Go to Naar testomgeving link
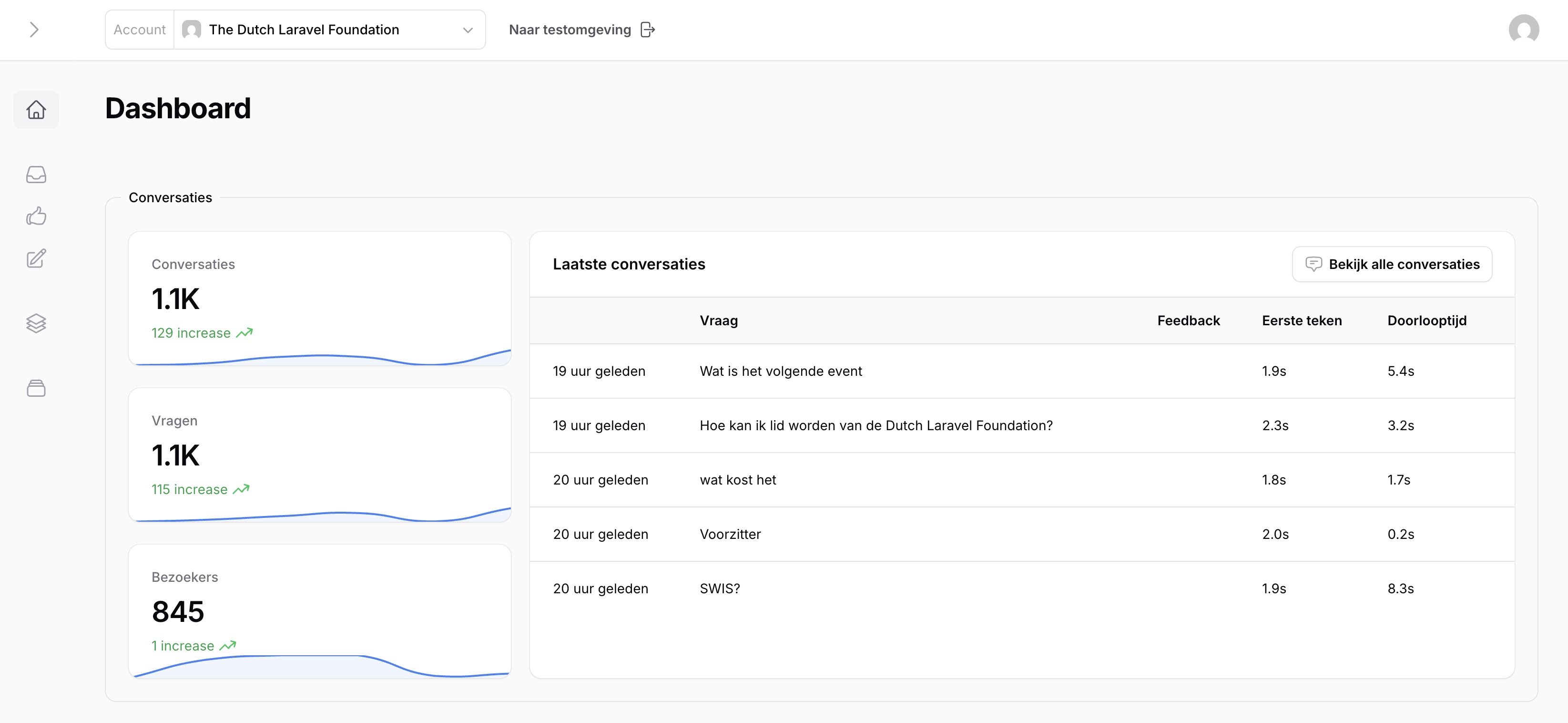 pyautogui.click(x=569, y=29)
